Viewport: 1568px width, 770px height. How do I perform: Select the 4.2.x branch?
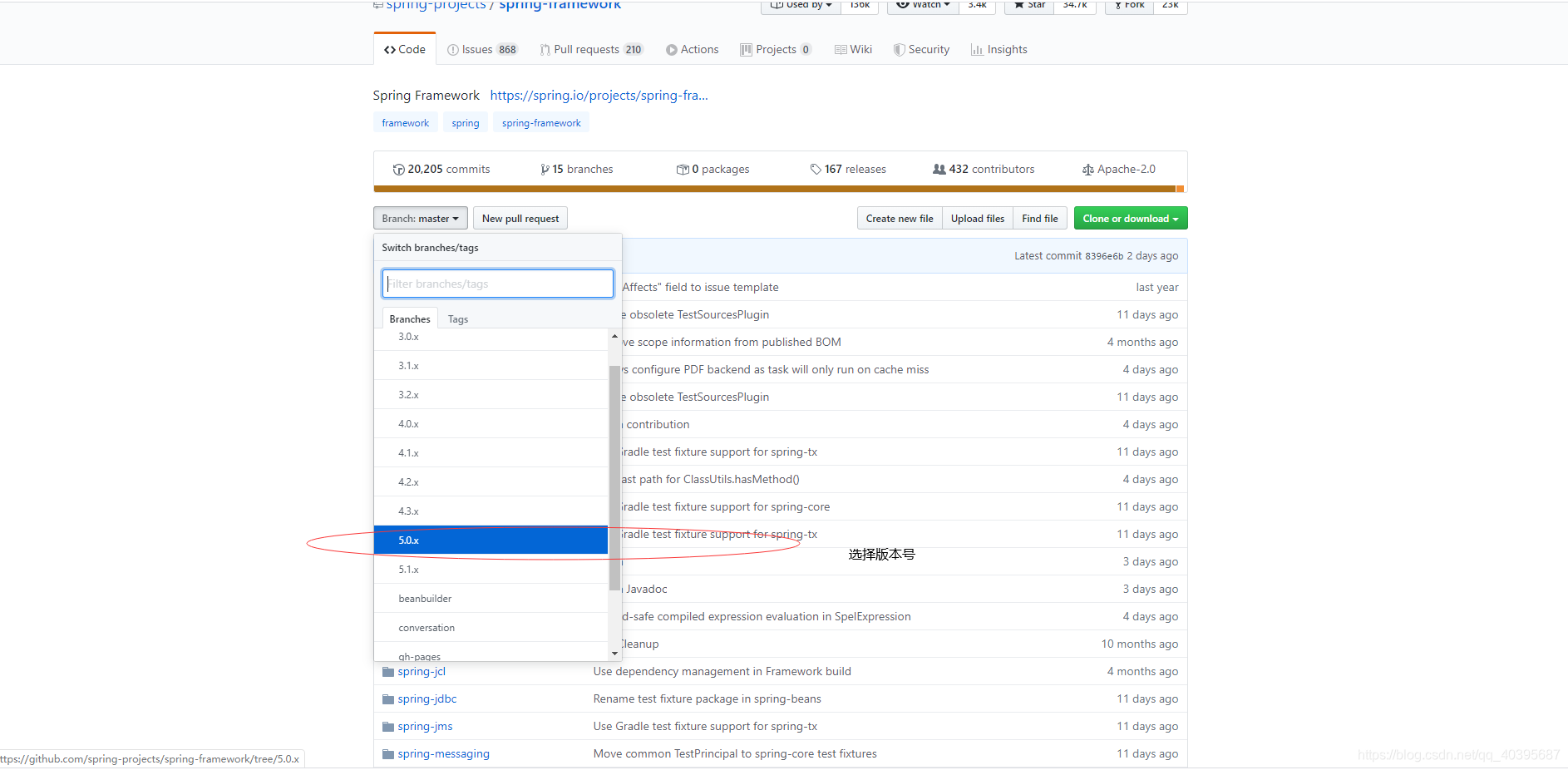[x=491, y=482]
